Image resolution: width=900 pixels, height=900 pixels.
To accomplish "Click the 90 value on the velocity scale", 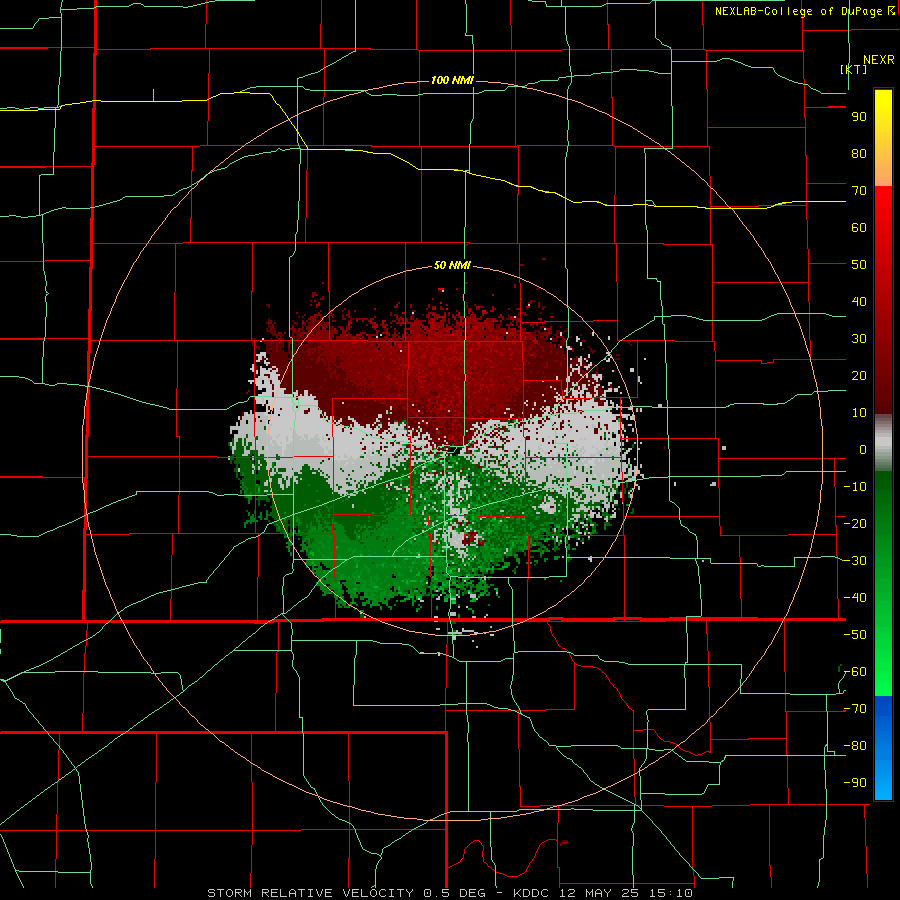I will point(859,117).
